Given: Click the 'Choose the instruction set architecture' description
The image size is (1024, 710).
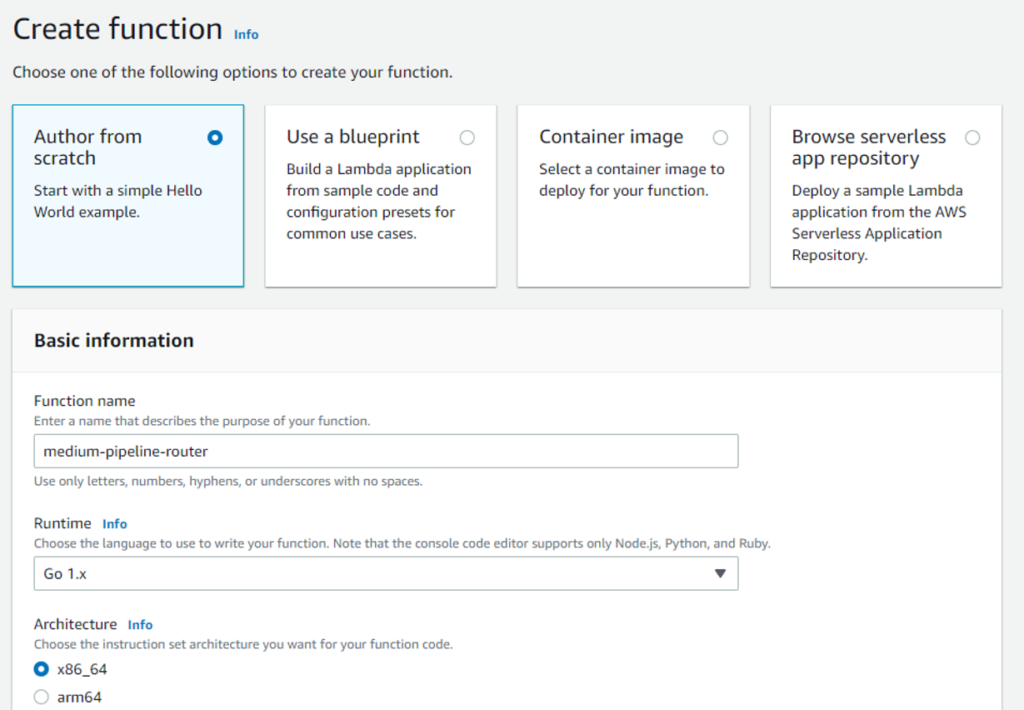Looking at the screenshot, I should (243, 645).
